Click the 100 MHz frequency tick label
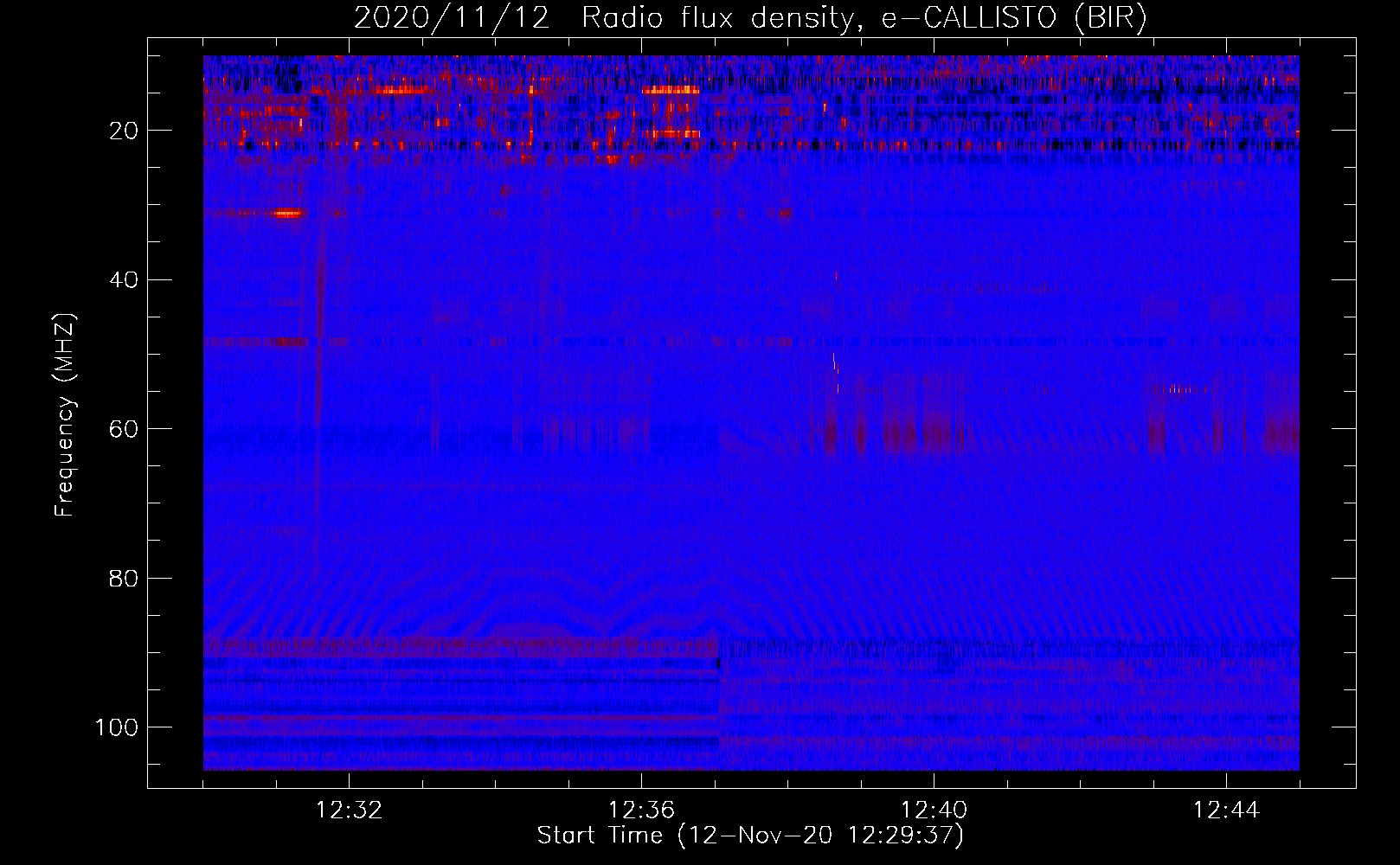 pyautogui.click(x=117, y=727)
